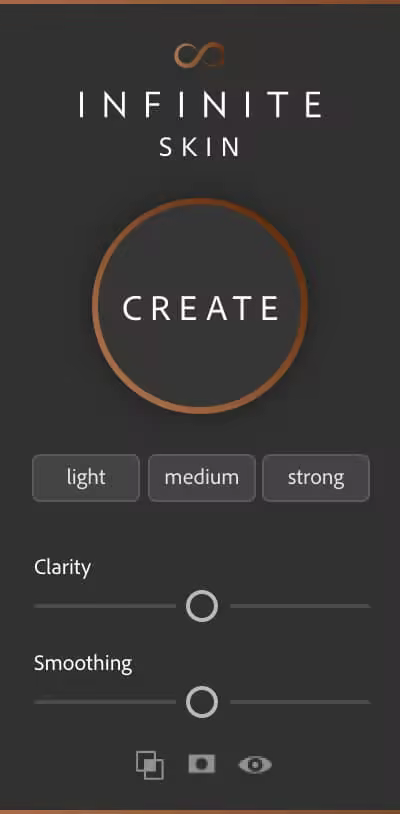The height and width of the screenshot is (814, 400).
Task: Select the light preset
Action: point(86,478)
